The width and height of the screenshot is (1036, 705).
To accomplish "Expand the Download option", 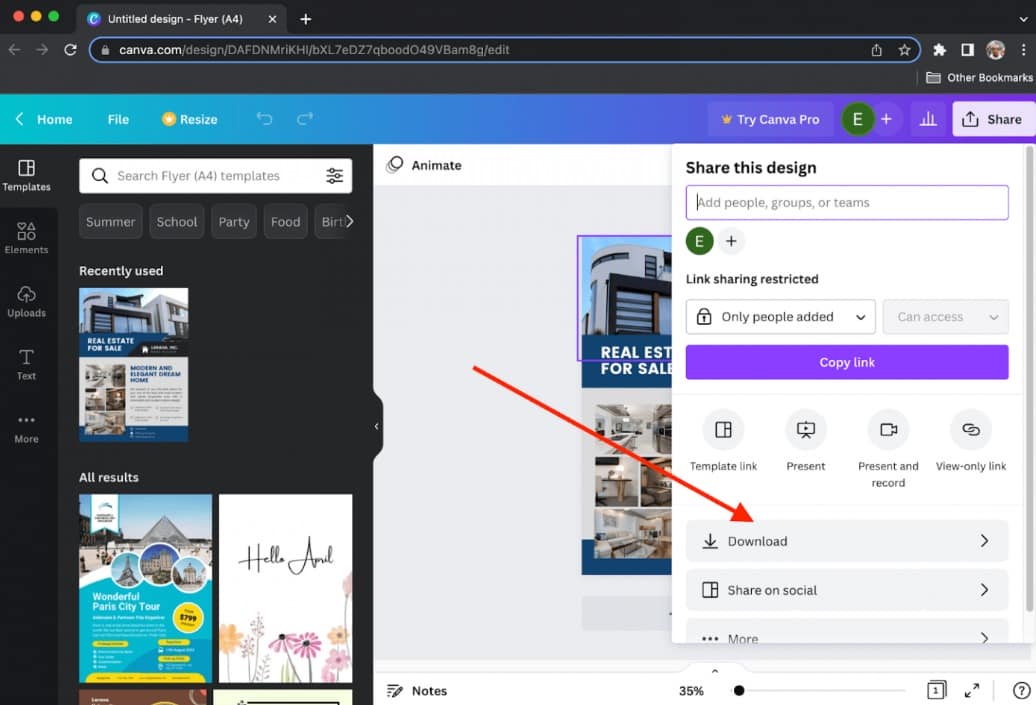I will pyautogui.click(x=847, y=540).
